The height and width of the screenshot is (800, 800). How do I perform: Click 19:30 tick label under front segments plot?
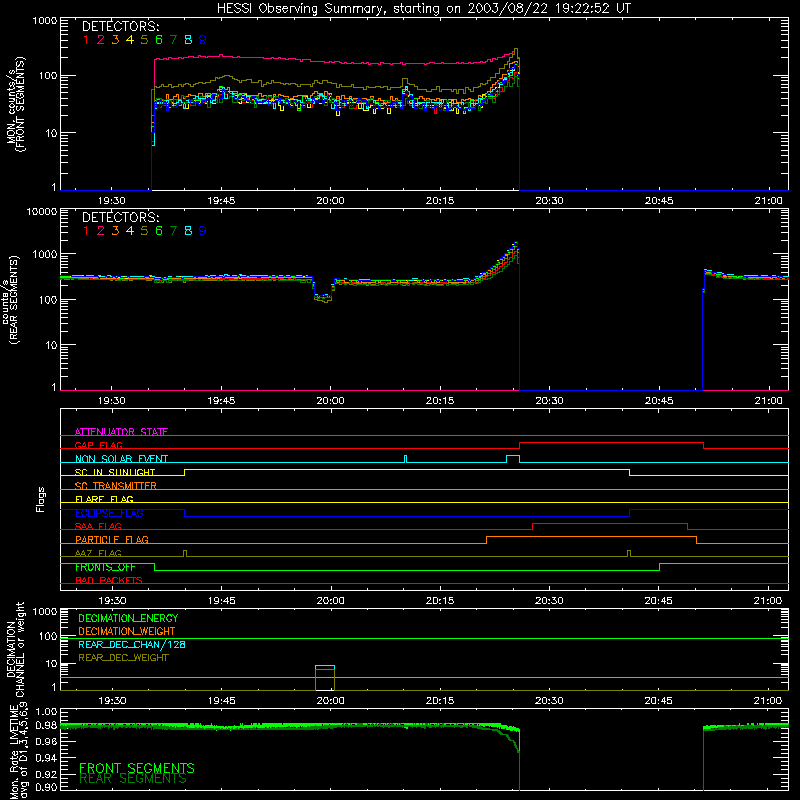coord(112,201)
